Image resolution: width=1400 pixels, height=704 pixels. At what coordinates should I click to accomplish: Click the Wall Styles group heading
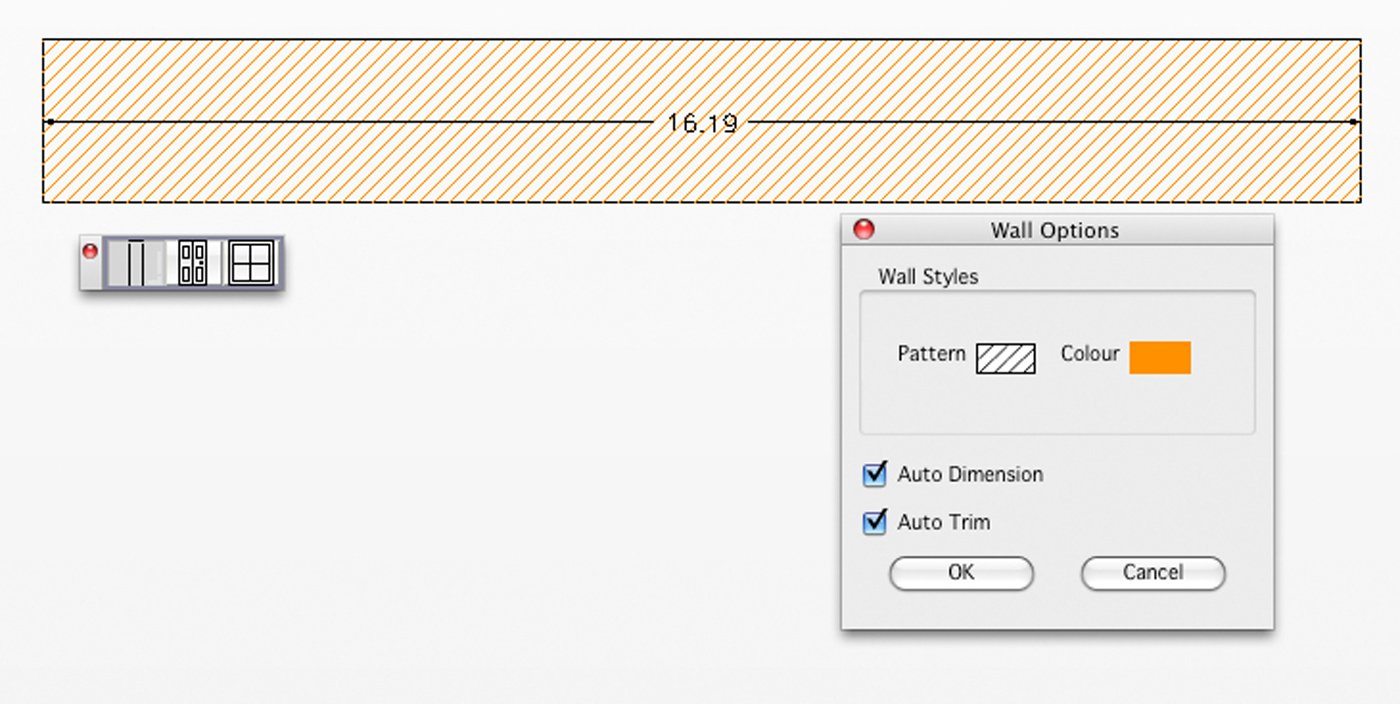point(928,276)
